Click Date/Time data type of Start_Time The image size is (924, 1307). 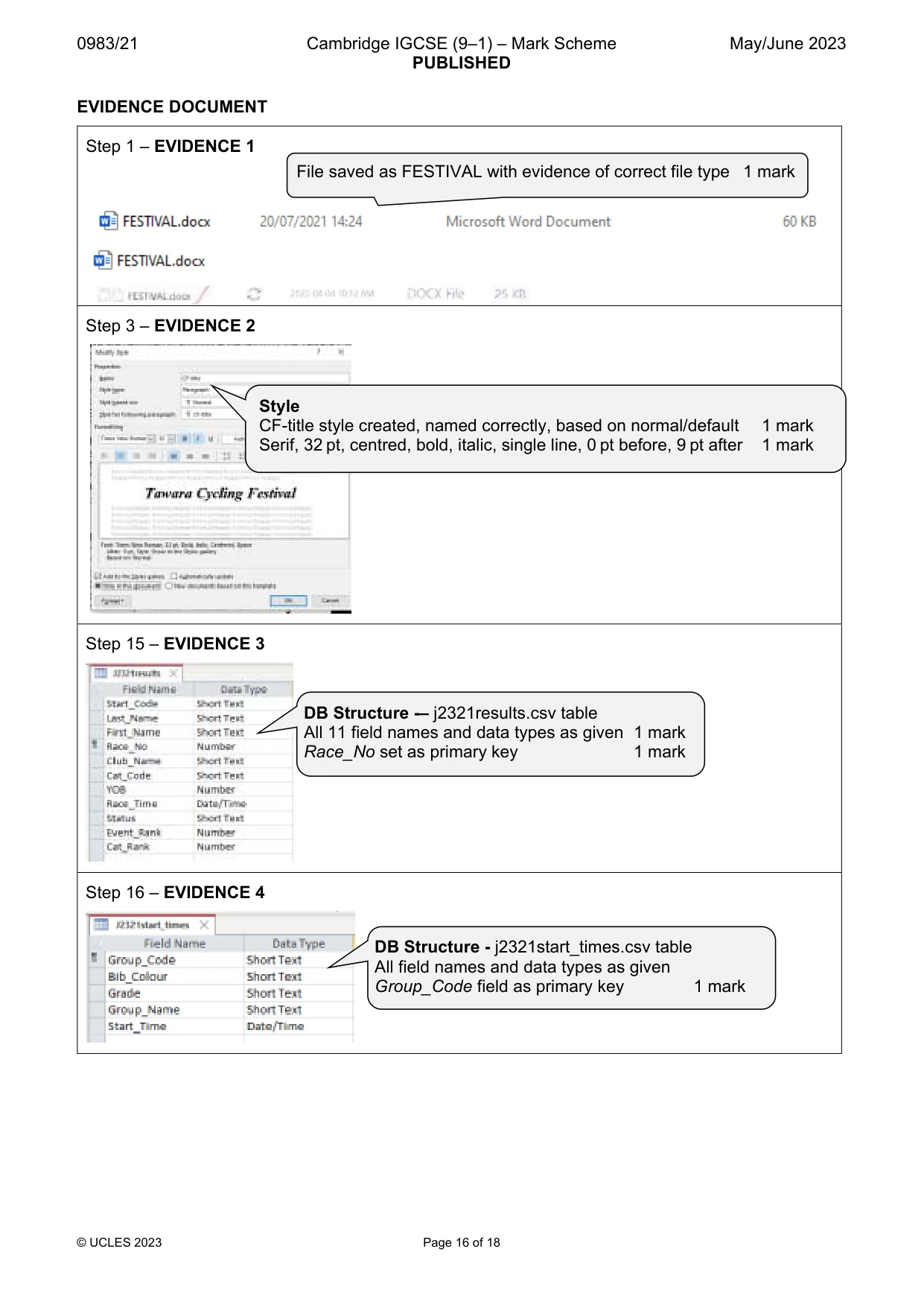click(x=275, y=1026)
